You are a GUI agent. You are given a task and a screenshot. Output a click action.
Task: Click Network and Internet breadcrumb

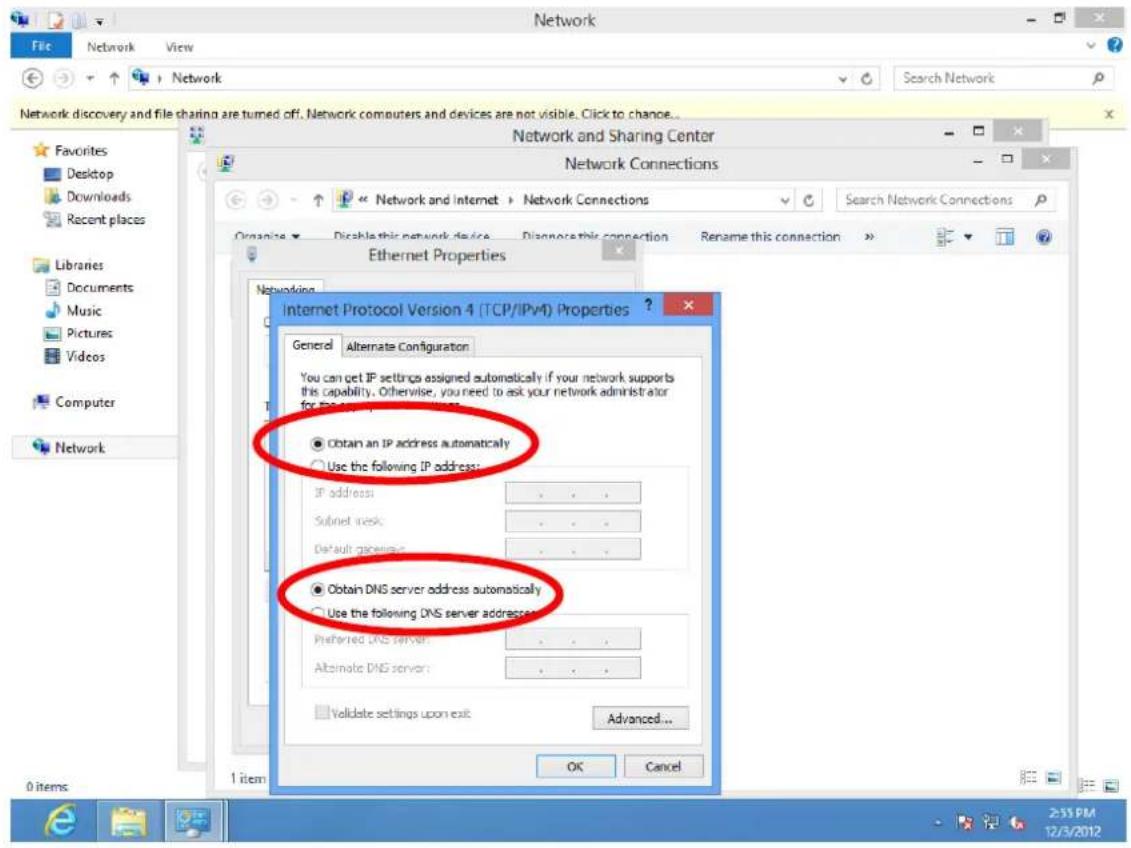click(436, 200)
